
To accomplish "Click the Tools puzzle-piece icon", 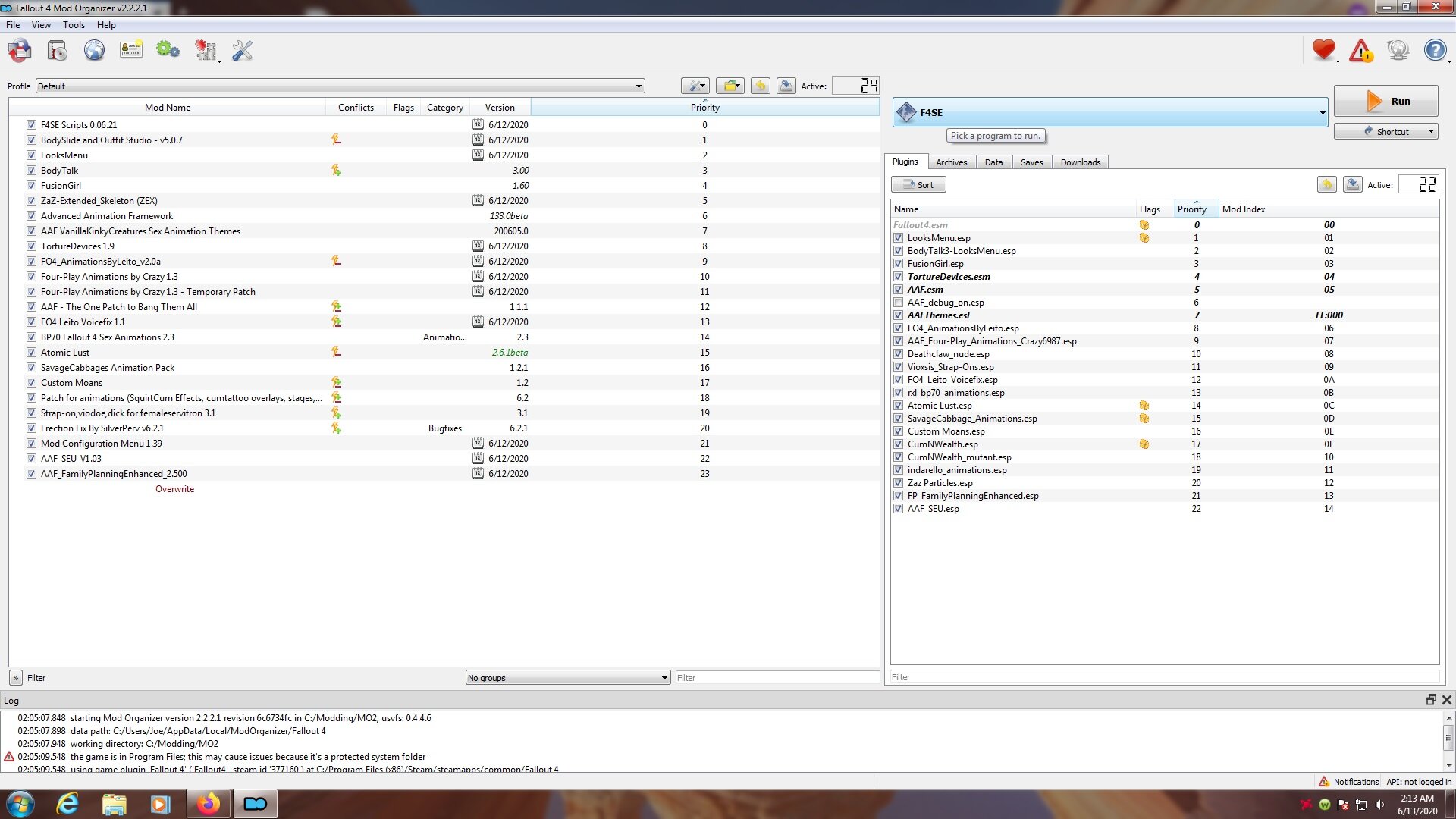I will 206,51.
